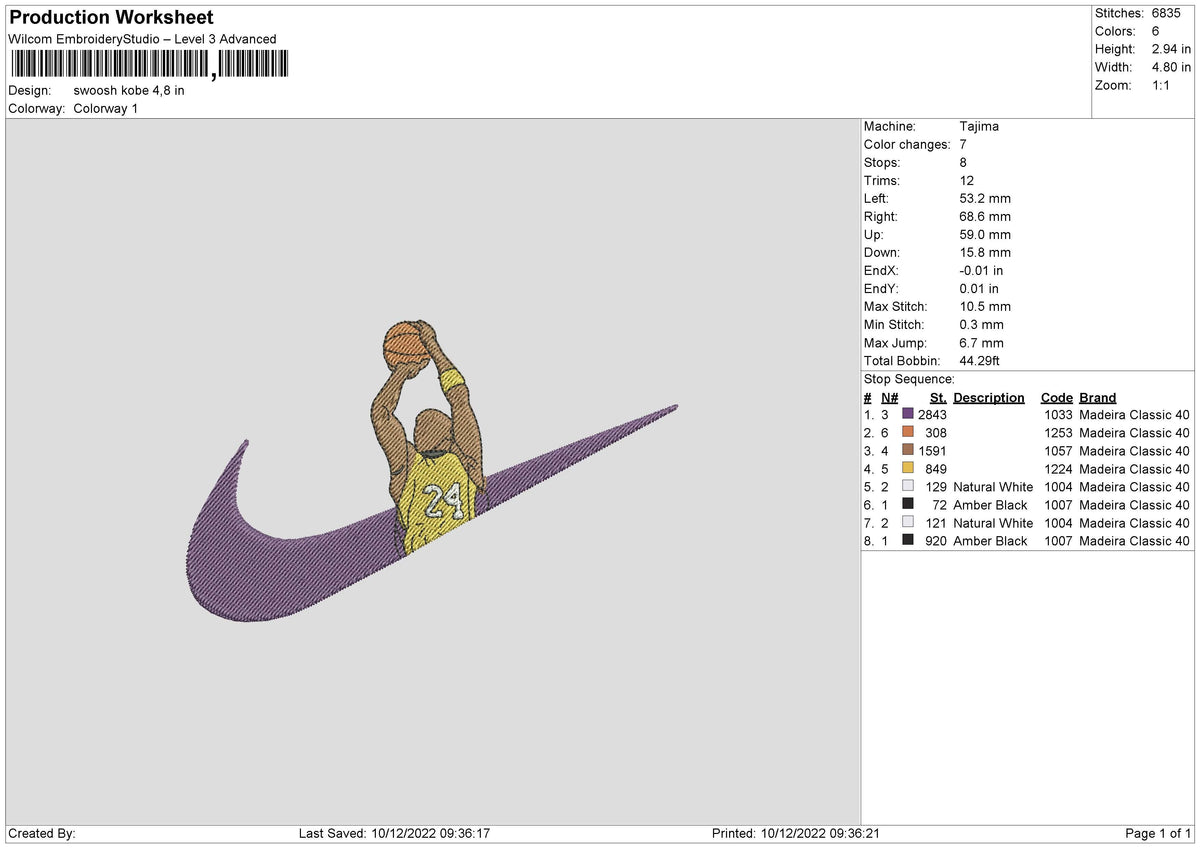Click the purple thread swatch in stop 1
The width and height of the screenshot is (1200, 848).
click(908, 414)
